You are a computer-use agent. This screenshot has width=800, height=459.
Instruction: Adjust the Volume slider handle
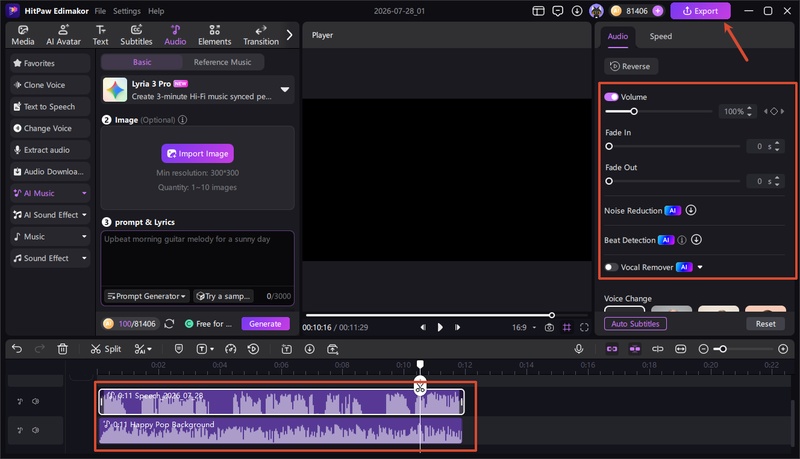coord(634,111)
